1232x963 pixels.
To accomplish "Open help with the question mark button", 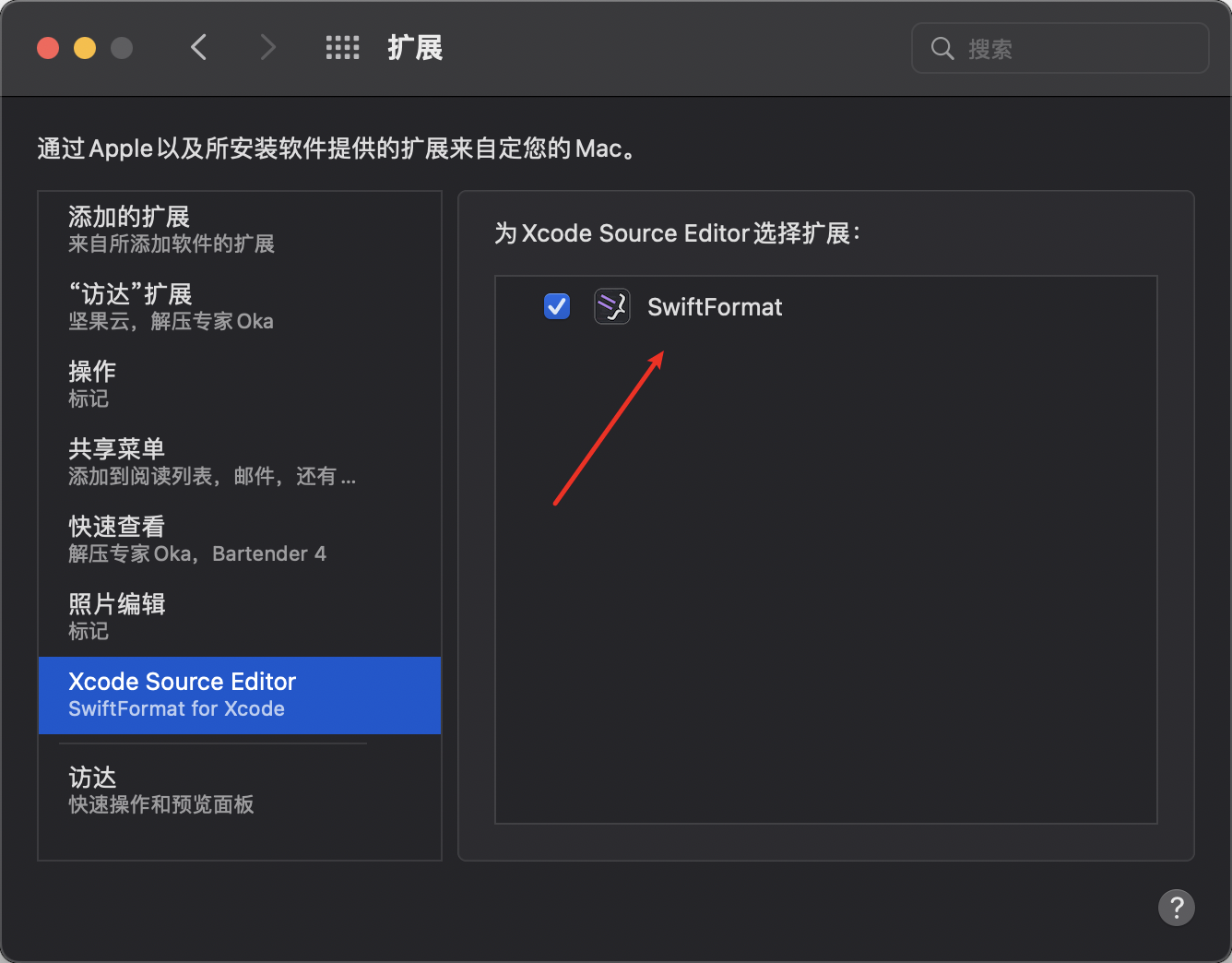I will coord(1176,908).
